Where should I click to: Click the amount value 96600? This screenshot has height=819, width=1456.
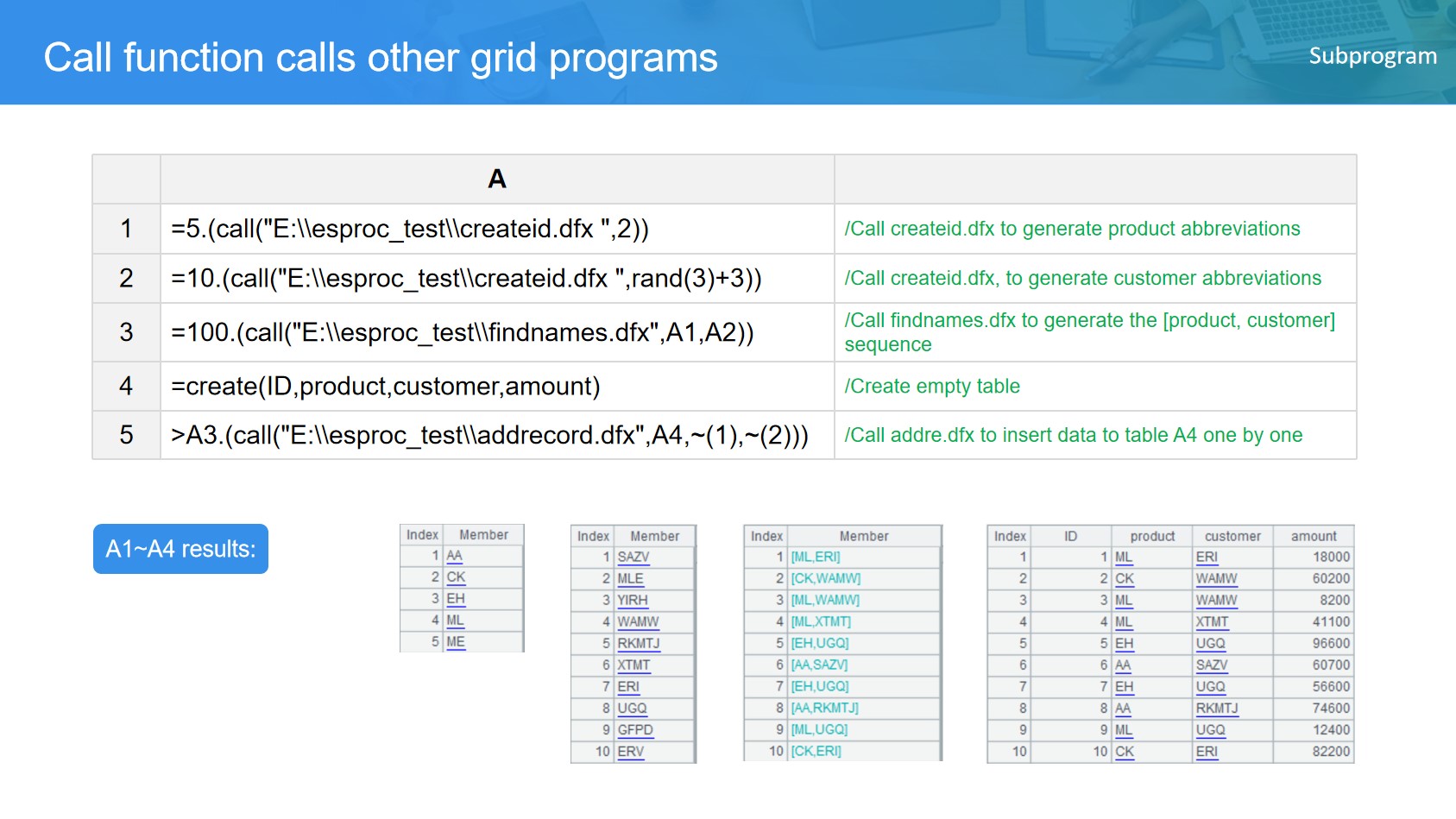1330,644
